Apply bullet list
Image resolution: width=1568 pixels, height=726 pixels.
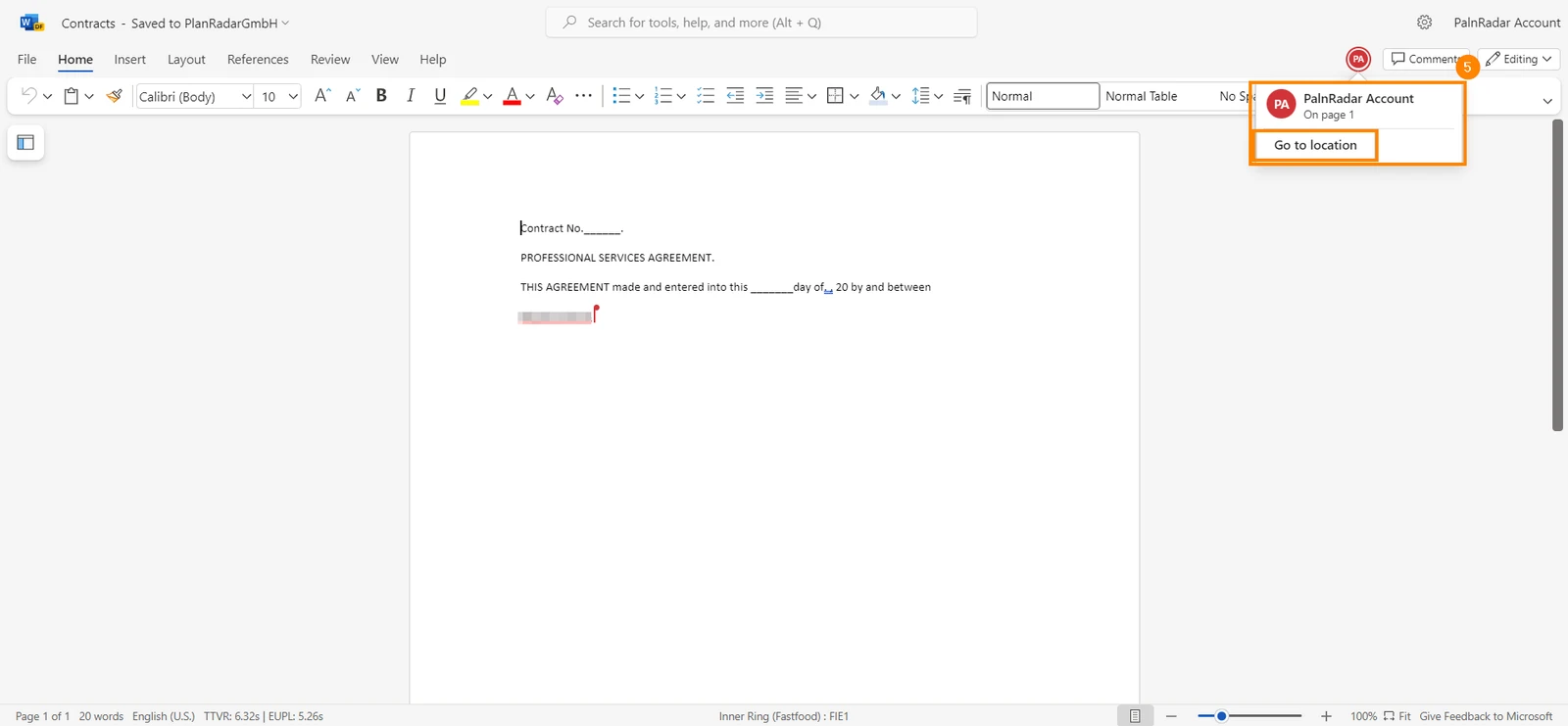621,96
